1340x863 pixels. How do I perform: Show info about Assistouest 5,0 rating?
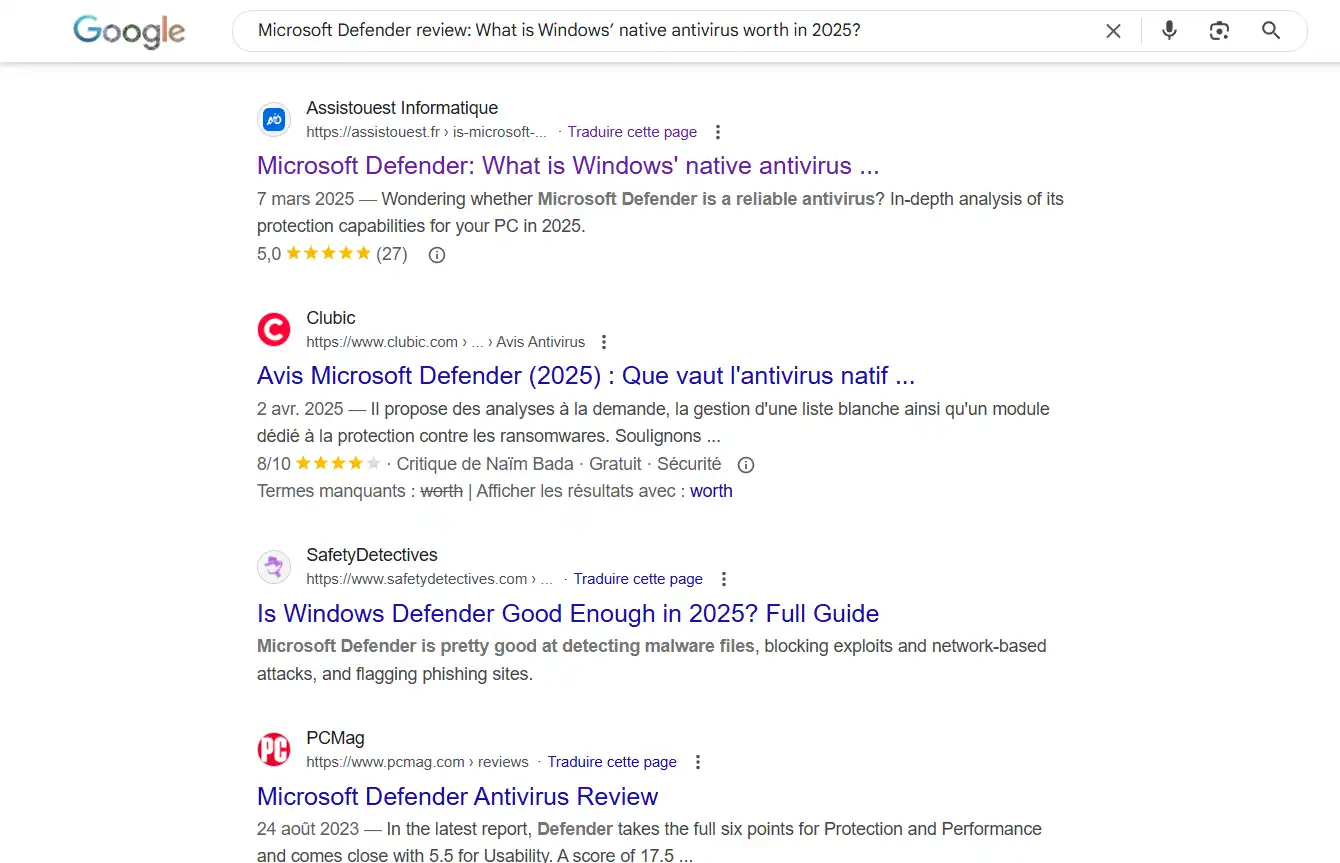pos(436,255)
